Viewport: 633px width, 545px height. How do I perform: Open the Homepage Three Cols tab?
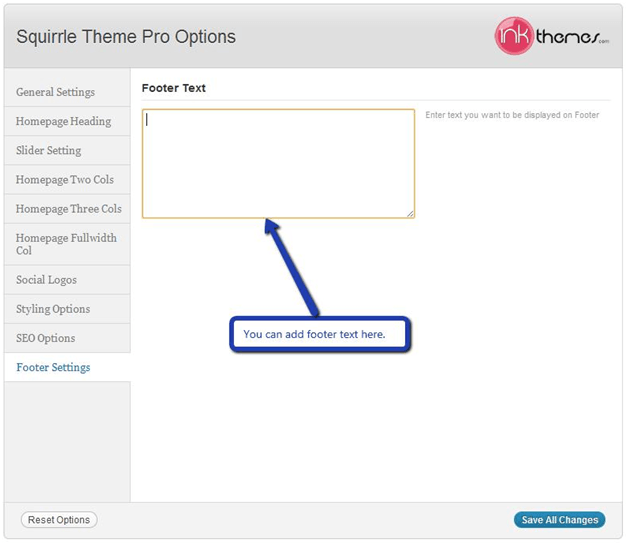click(x=67, y=209)
